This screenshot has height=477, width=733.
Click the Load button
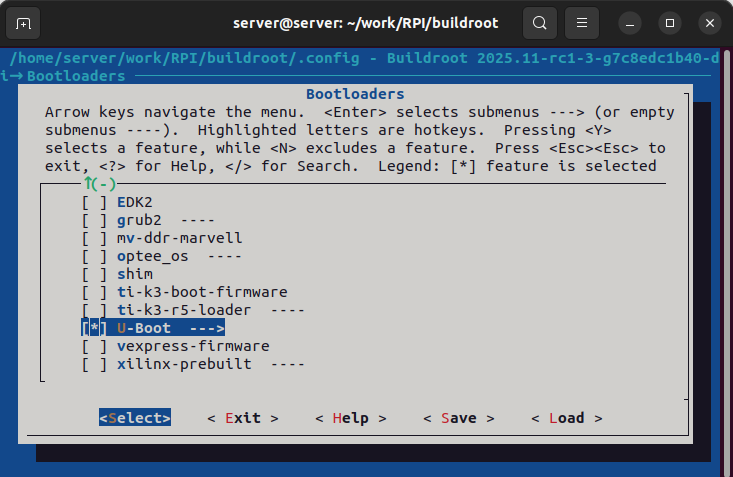pyautogui.click(x=567, y=418)
